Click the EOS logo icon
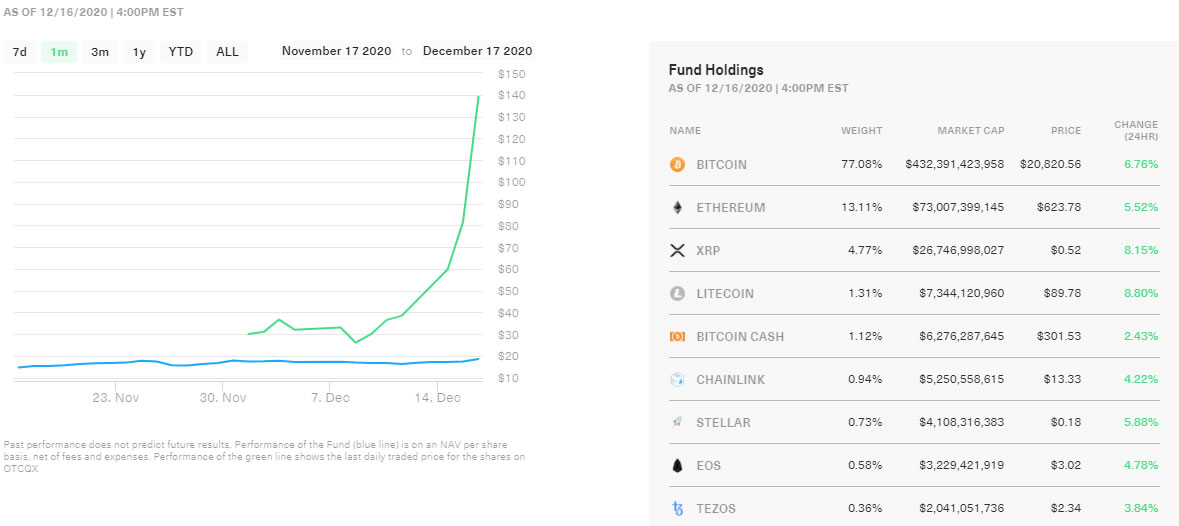Screen dimensions: 1179x526 [x=677, y=466]
